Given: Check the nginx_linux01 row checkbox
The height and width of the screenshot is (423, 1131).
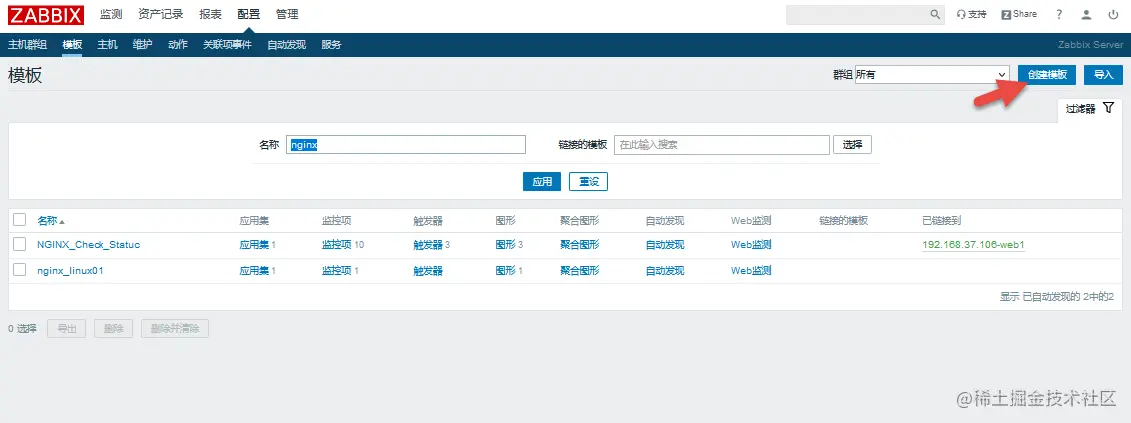Looking at the screenshot, I should click(19, 270).
